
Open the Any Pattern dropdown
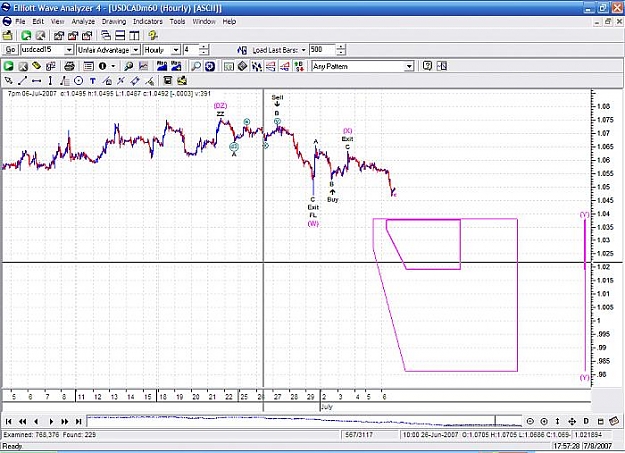pyautogui.click(x=409, y=66)
